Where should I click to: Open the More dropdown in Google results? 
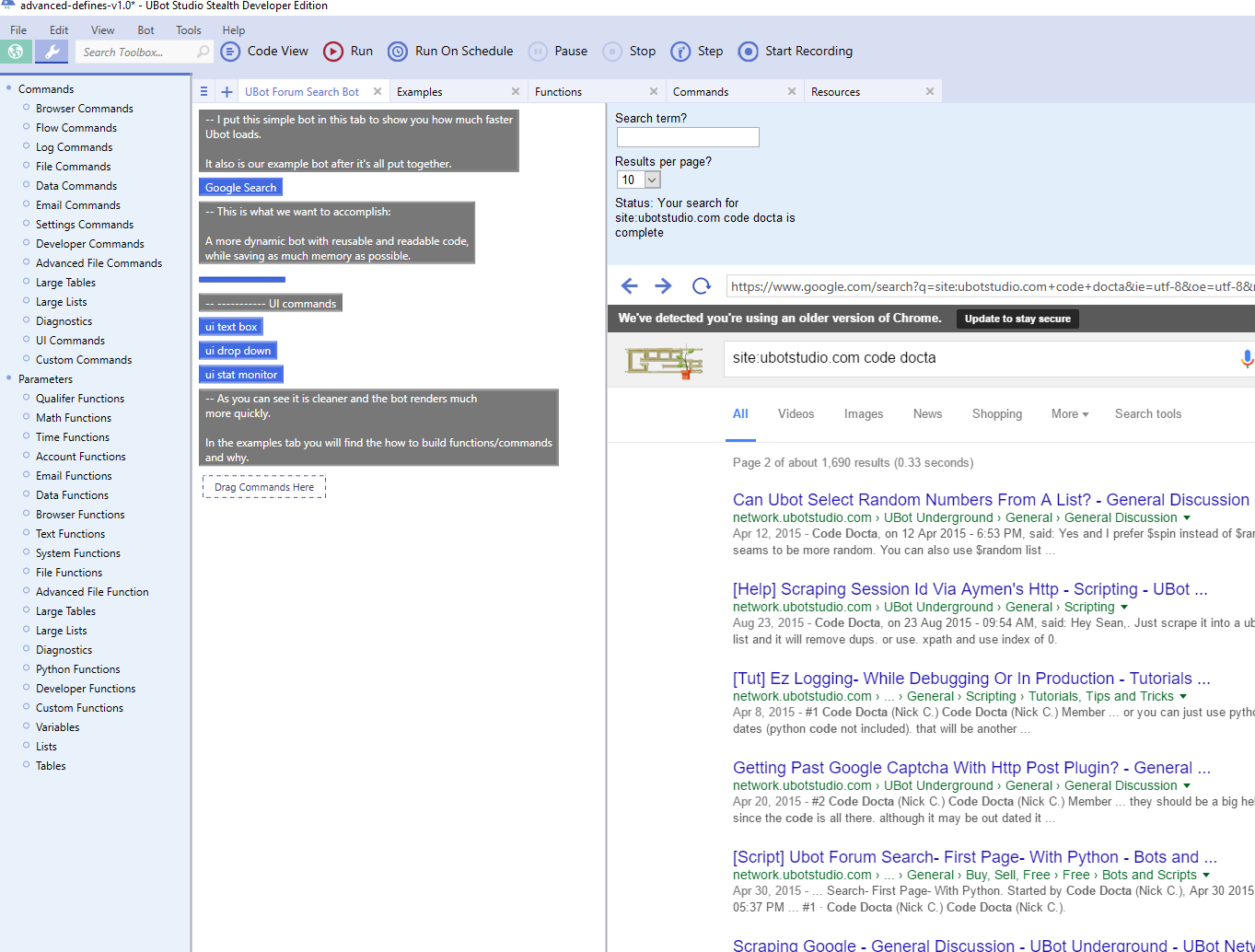coord(1070,414)
